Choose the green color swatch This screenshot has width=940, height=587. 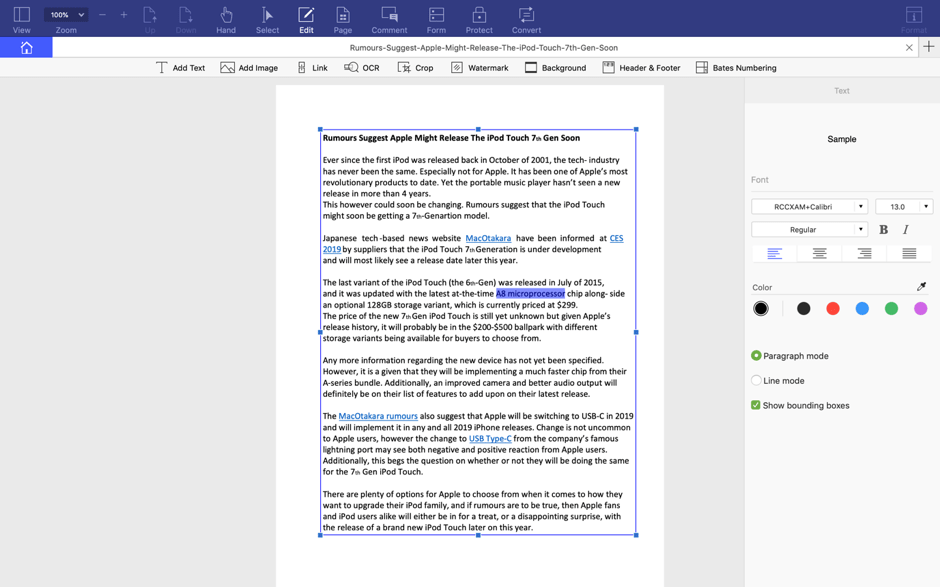coord(891,308)
